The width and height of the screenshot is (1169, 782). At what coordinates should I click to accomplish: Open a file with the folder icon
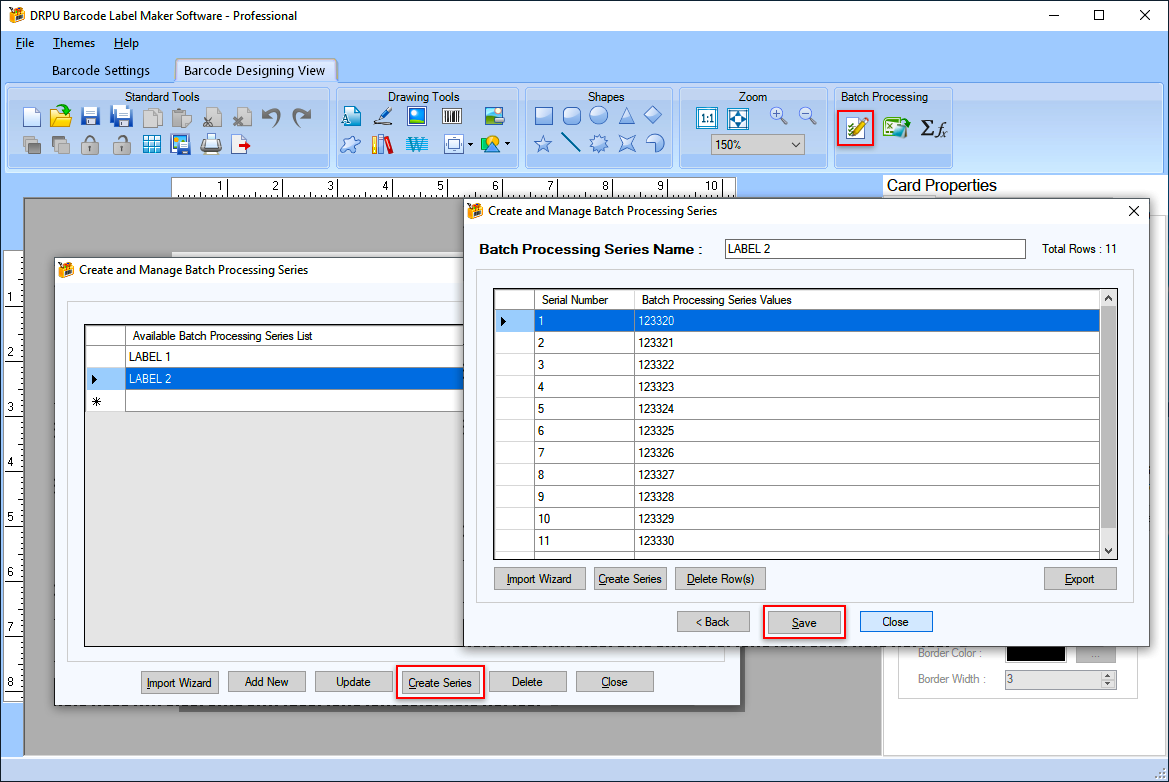click(60, 116)
